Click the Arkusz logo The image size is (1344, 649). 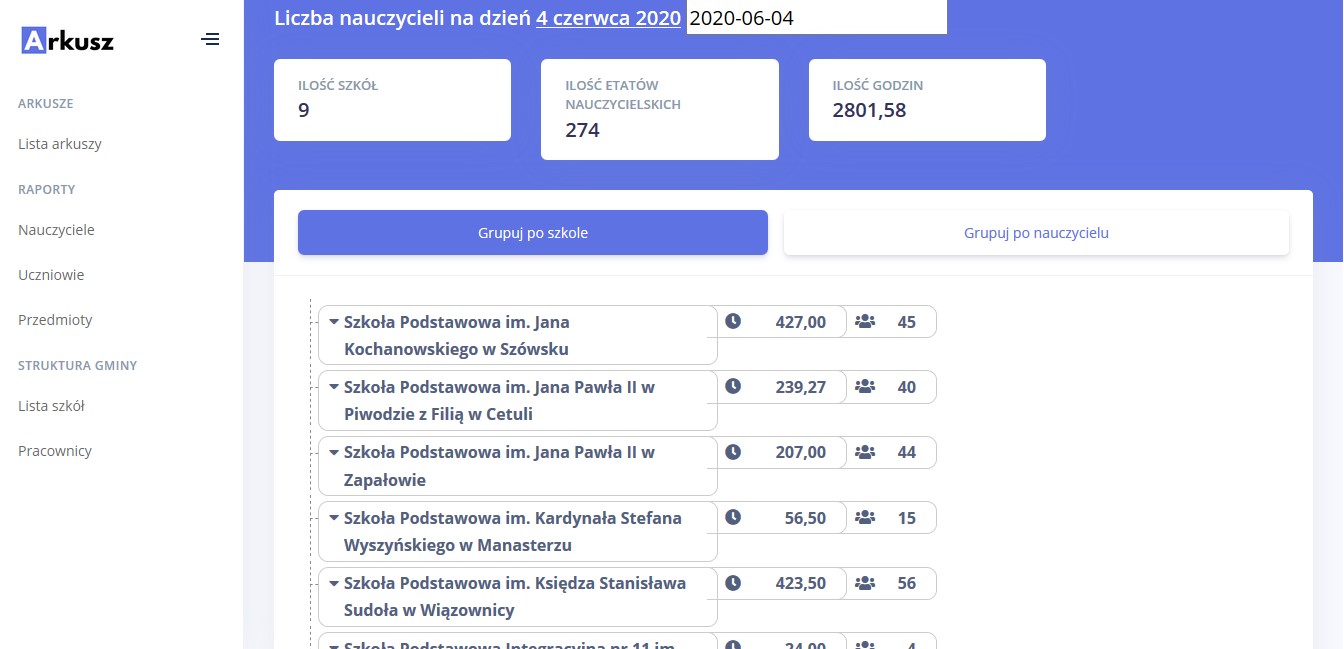click(x=67, y=40)
